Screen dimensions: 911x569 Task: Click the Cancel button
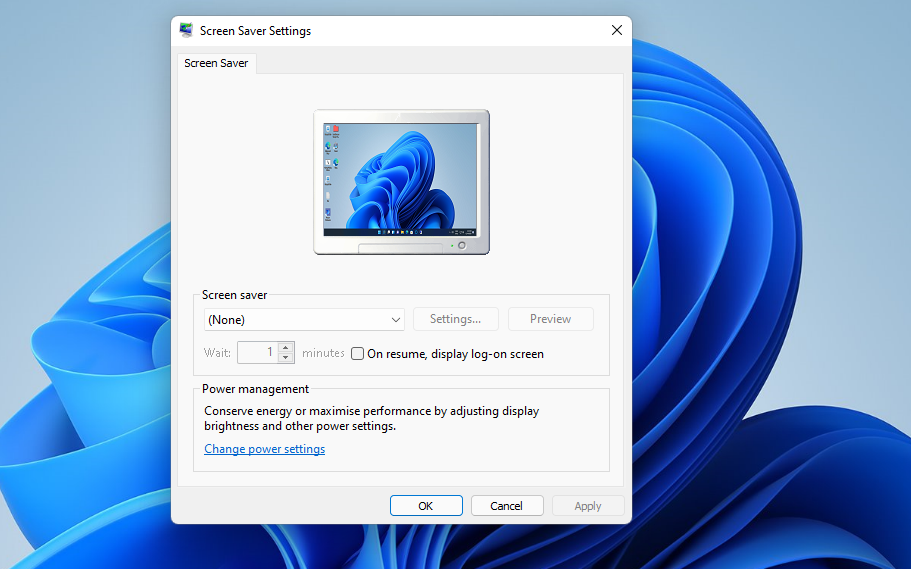click(x=507, y=506)
